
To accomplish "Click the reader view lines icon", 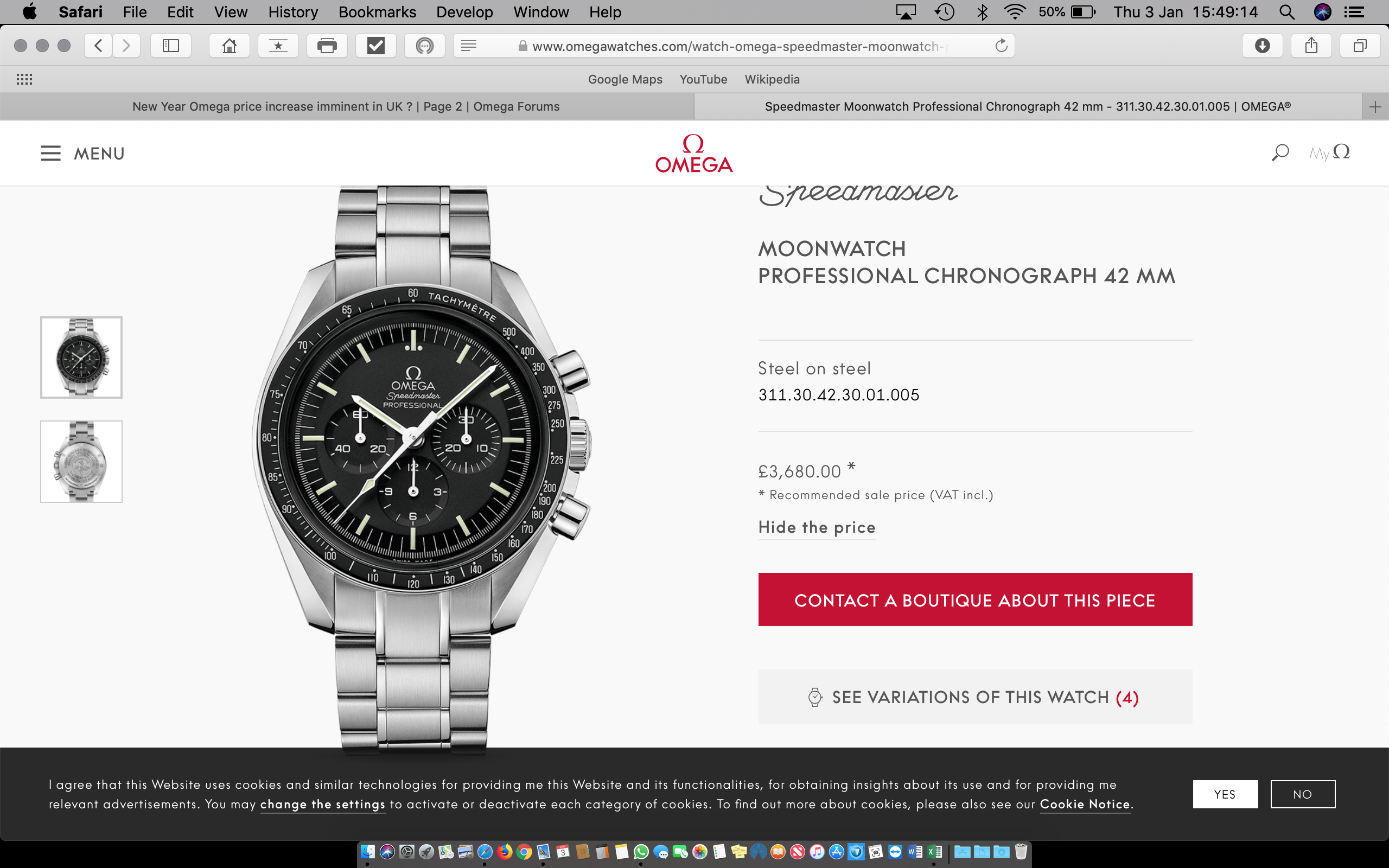I will (x=469, y=46).
